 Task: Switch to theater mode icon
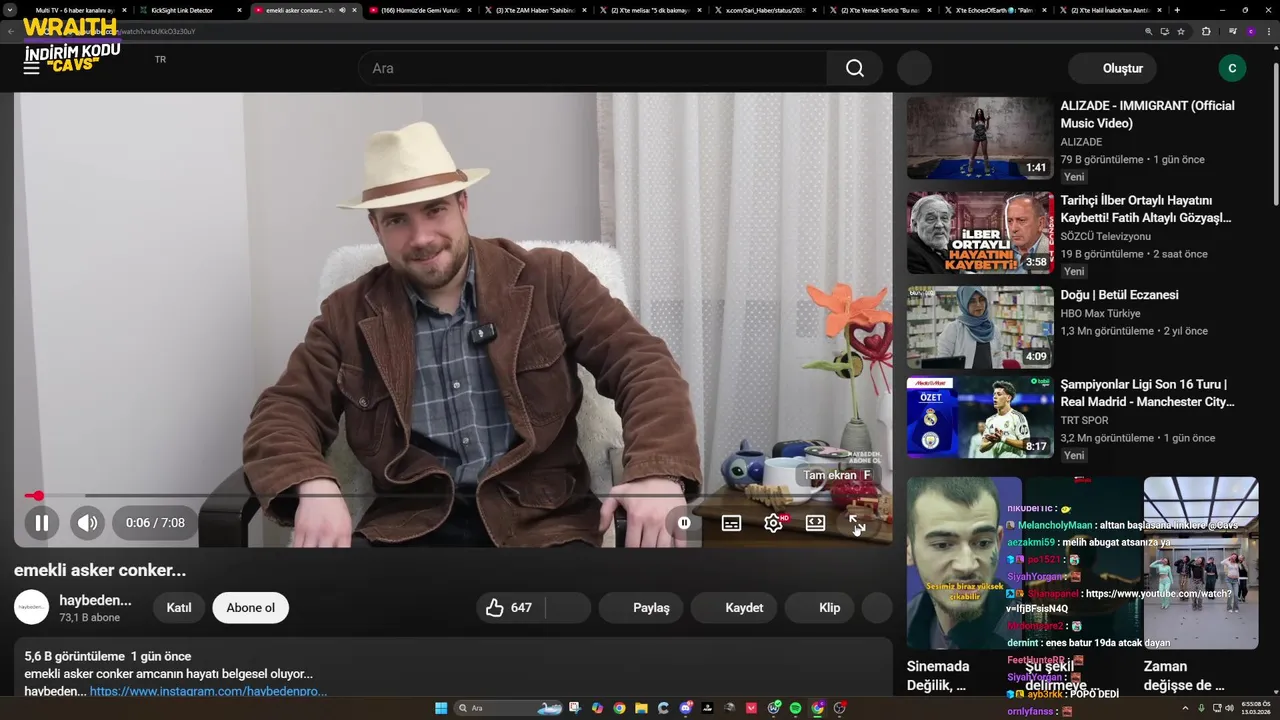pos(816,523)
